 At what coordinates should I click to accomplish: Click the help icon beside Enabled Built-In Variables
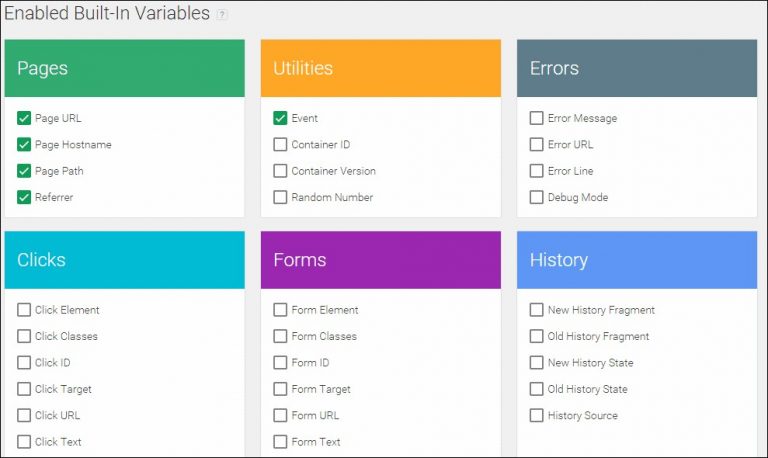[x=222, y=15]
